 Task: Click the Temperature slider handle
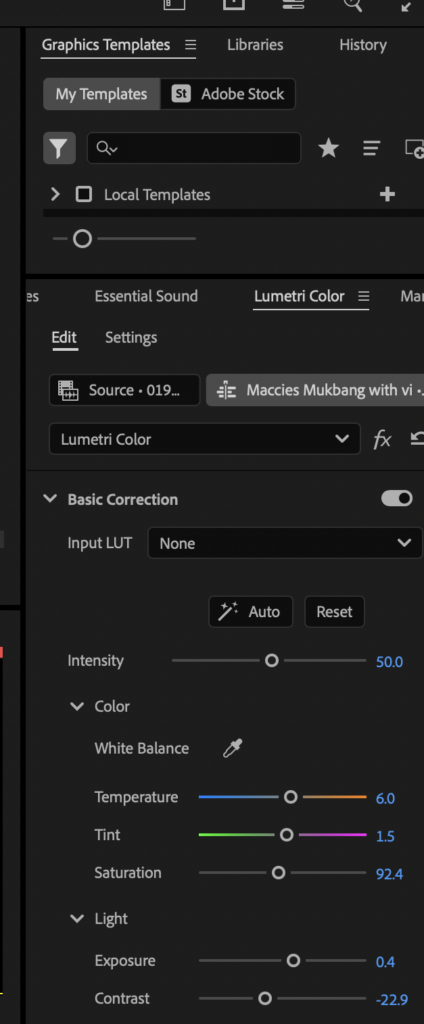(x=291, y=797)
